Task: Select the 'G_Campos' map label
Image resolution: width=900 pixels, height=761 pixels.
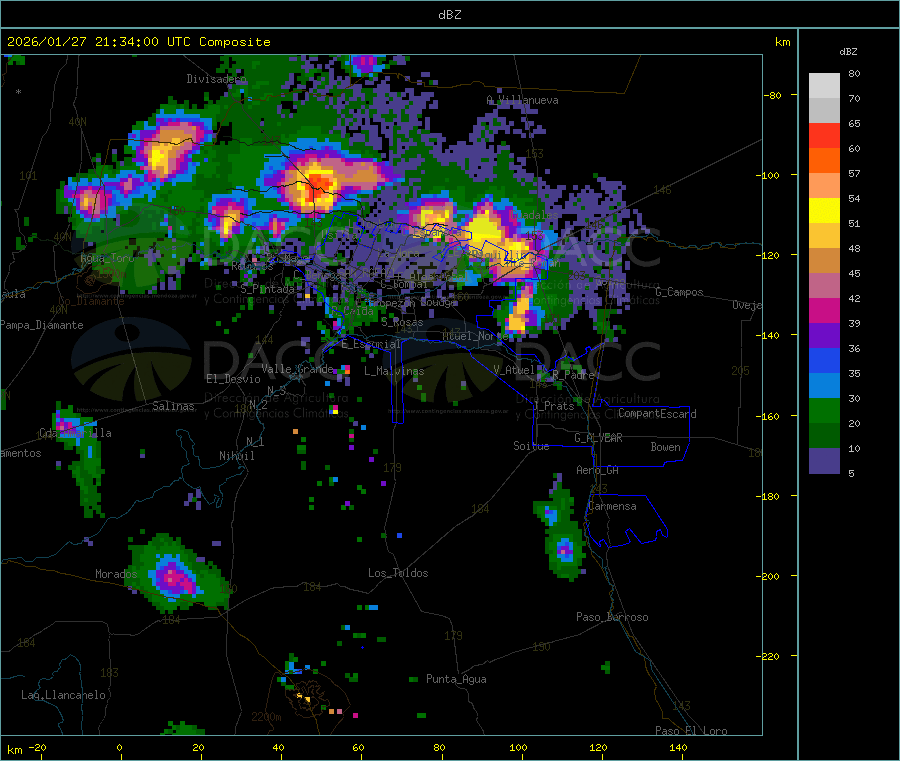Action: tap(680, 292)
